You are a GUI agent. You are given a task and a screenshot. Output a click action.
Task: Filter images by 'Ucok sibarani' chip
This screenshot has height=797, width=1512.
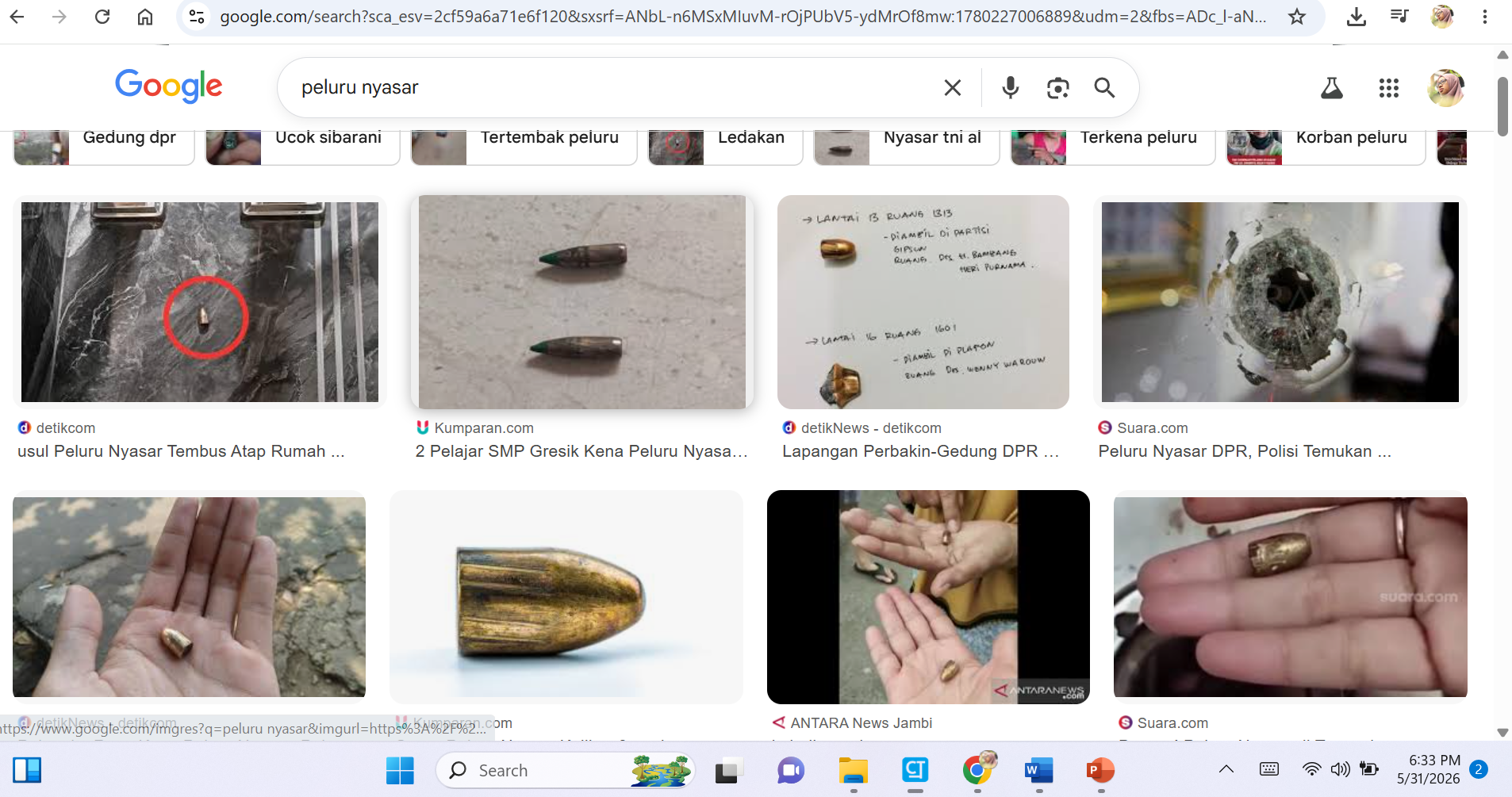coord(302,147)
